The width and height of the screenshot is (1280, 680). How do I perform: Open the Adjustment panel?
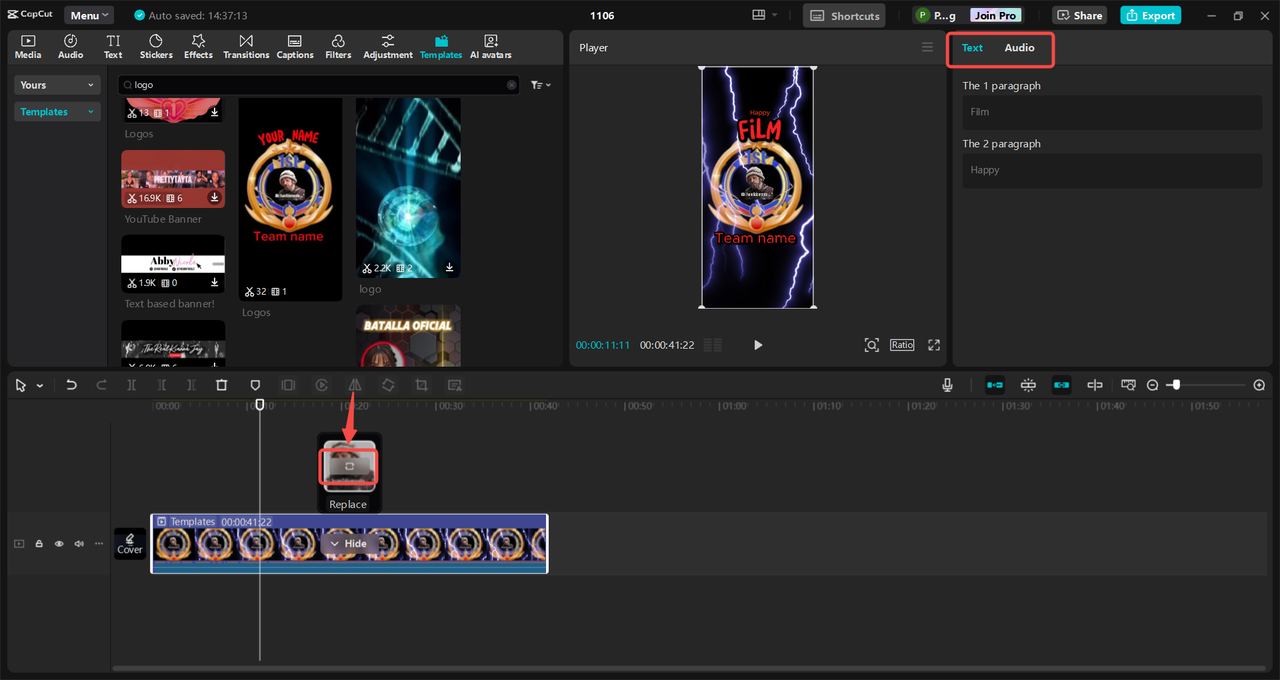(388, 46)
